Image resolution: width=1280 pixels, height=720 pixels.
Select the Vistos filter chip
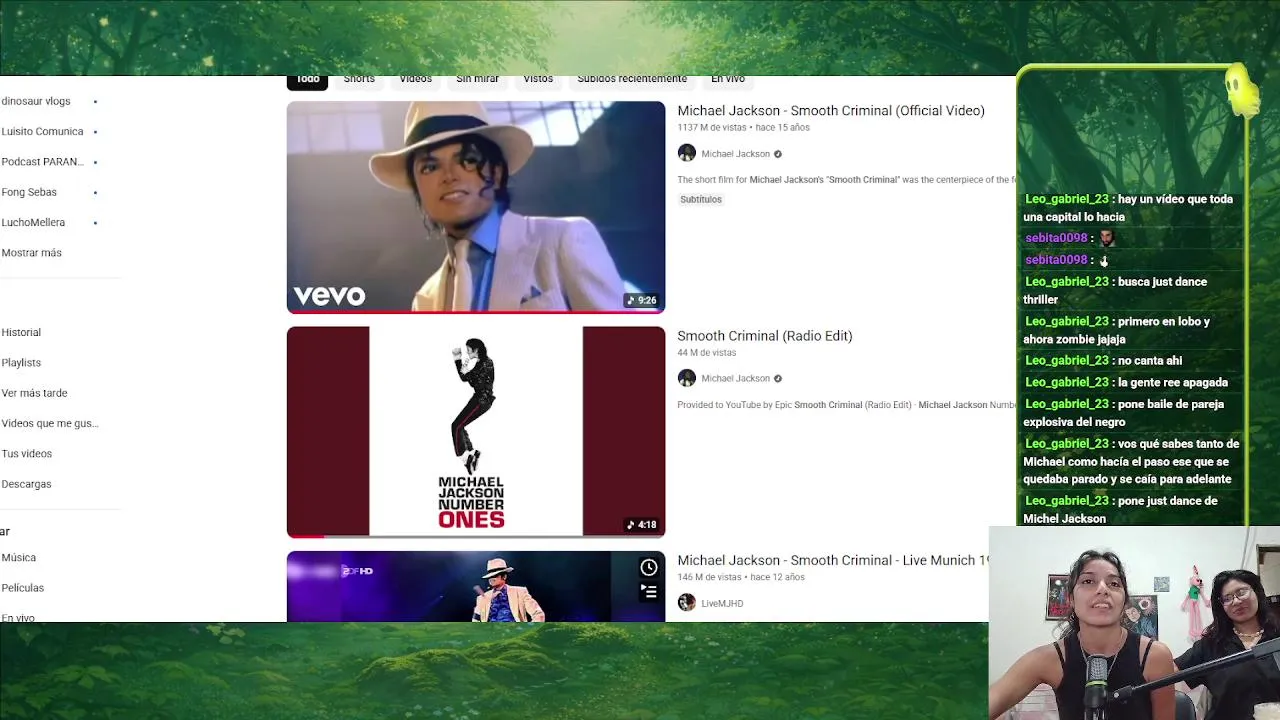pyautogui.click(x=538, y=80)
